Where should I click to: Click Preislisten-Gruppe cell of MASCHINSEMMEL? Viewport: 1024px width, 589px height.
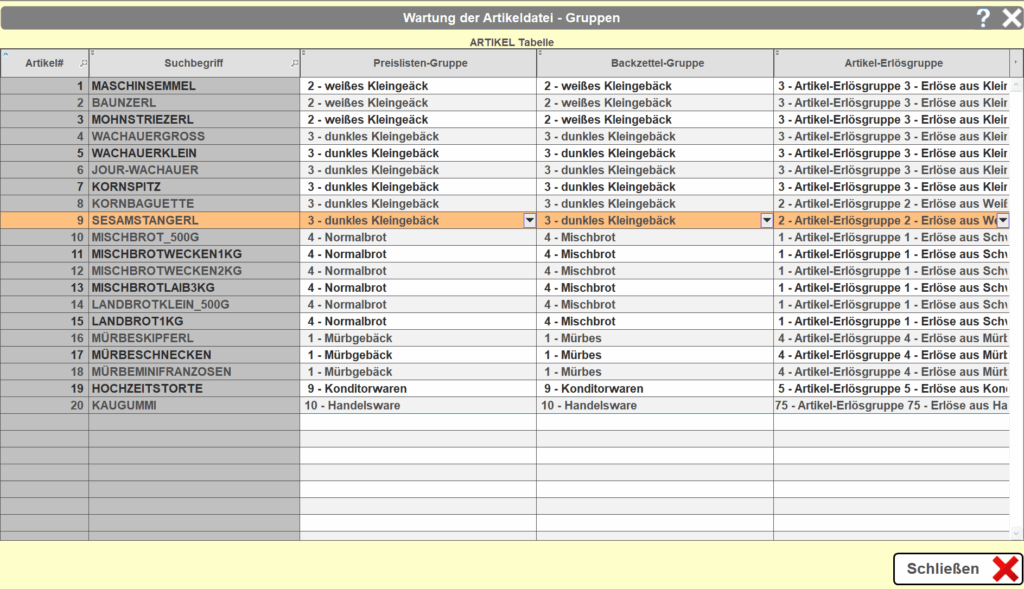pyautogui.click(x=419, y=86)
